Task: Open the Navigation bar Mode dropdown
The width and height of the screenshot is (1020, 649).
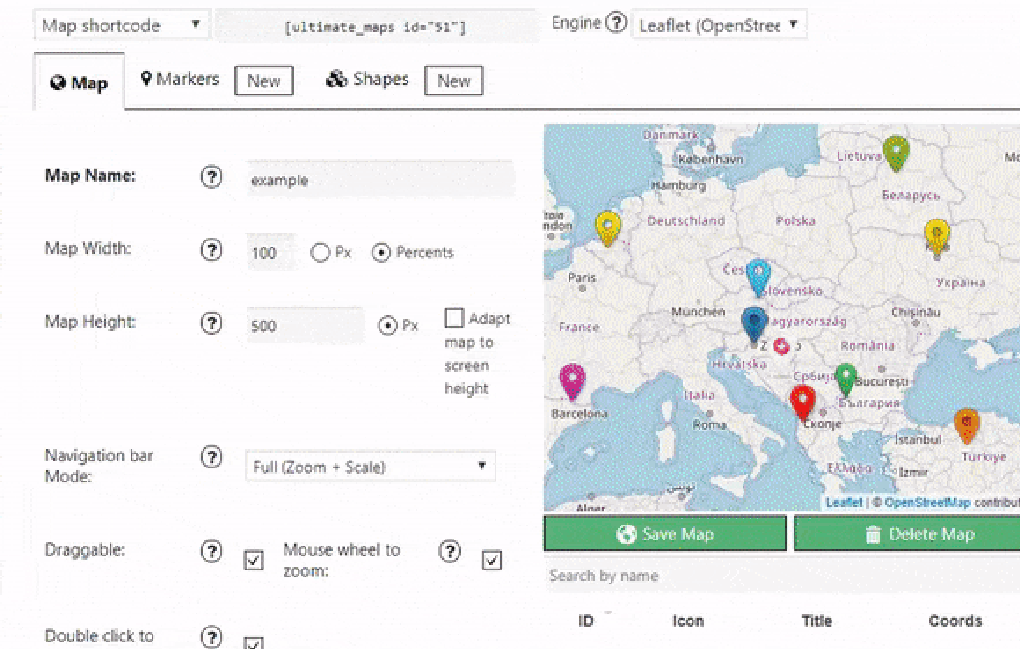Action: pos(370,466)
